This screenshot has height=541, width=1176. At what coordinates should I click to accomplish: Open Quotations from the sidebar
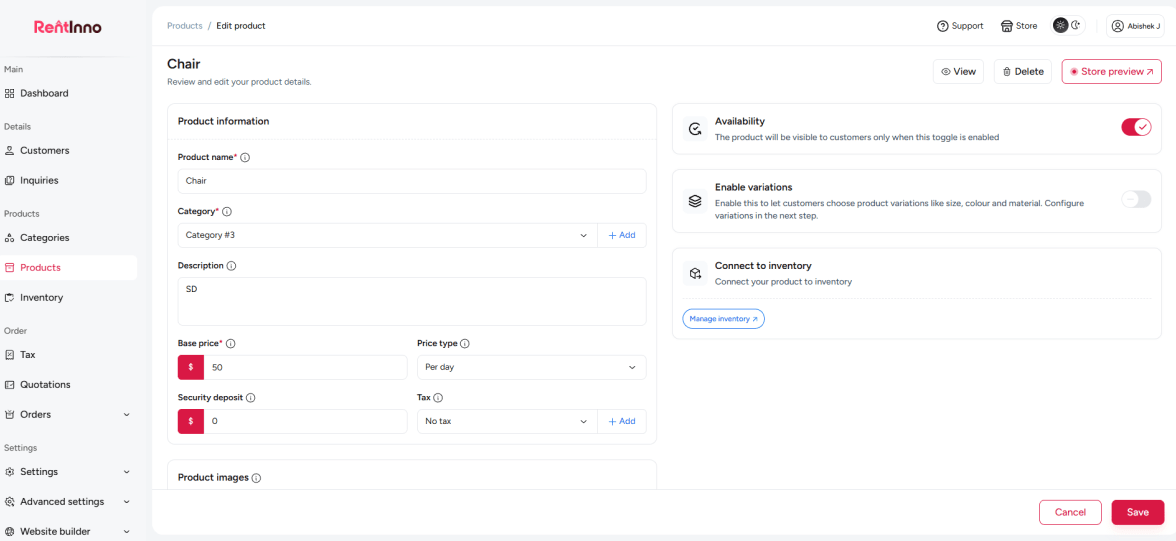(68, 385)
